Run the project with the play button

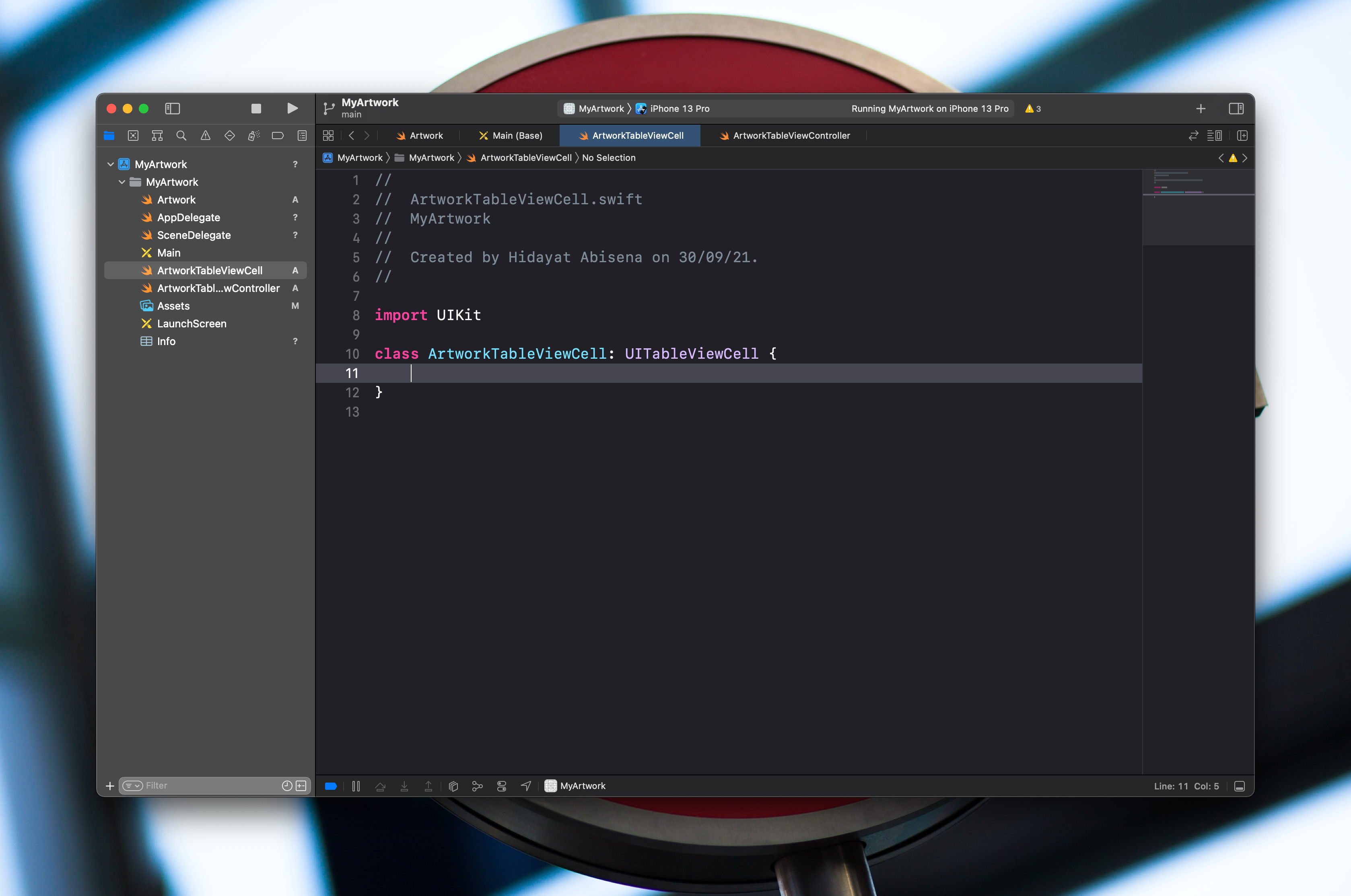292,109
